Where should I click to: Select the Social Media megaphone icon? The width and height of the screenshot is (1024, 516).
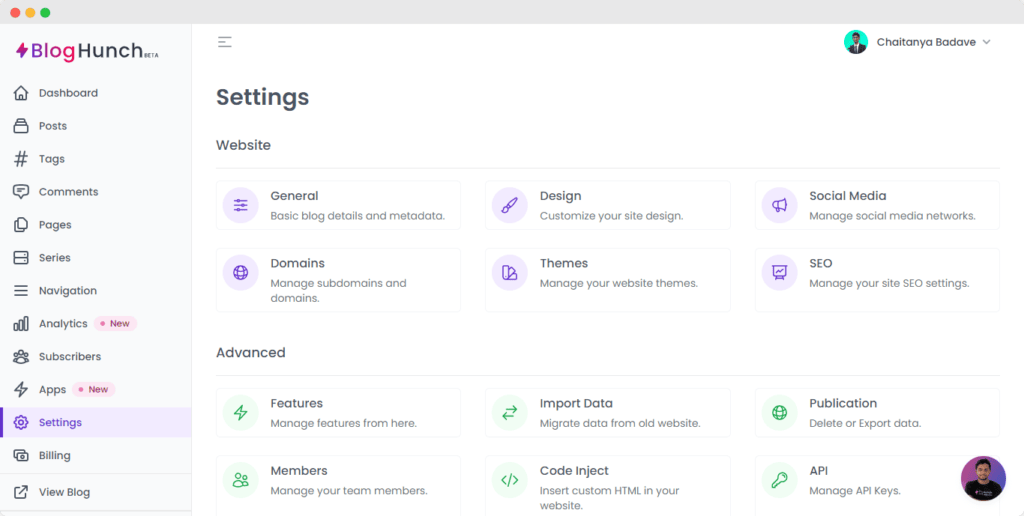click(779, 206)
